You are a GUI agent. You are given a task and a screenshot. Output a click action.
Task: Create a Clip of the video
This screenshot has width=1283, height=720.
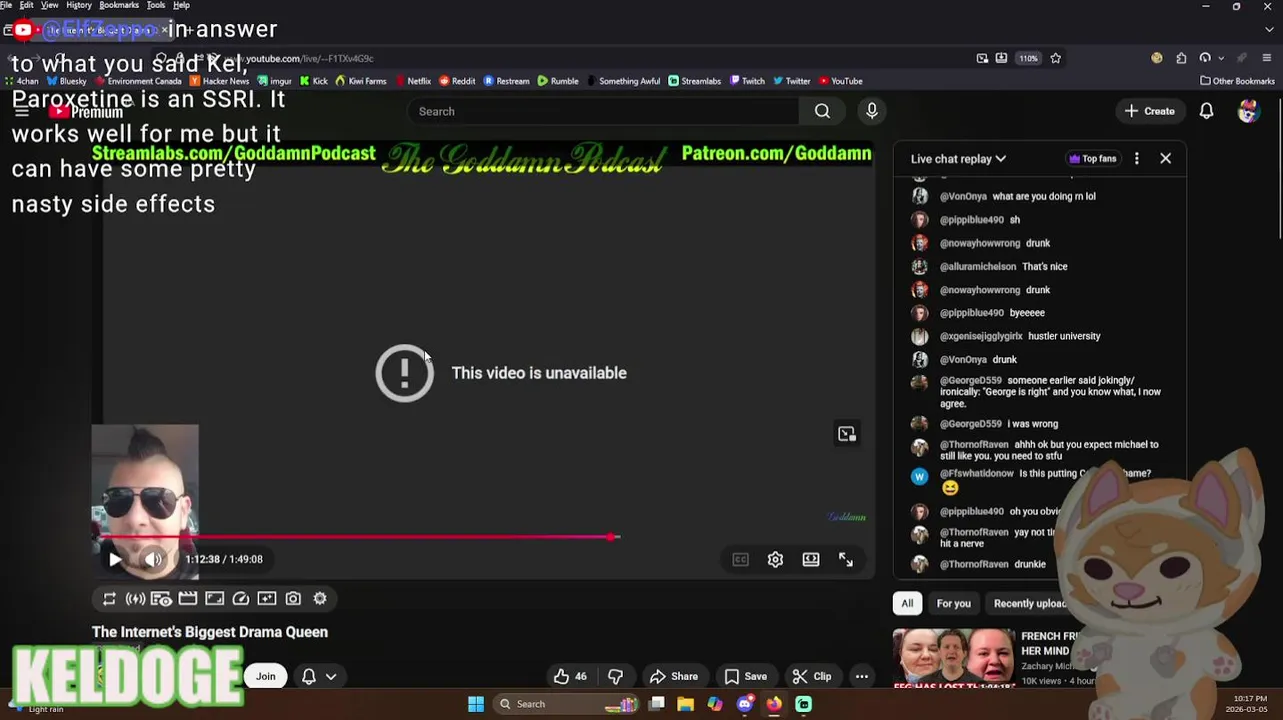[x=811, y=676]
